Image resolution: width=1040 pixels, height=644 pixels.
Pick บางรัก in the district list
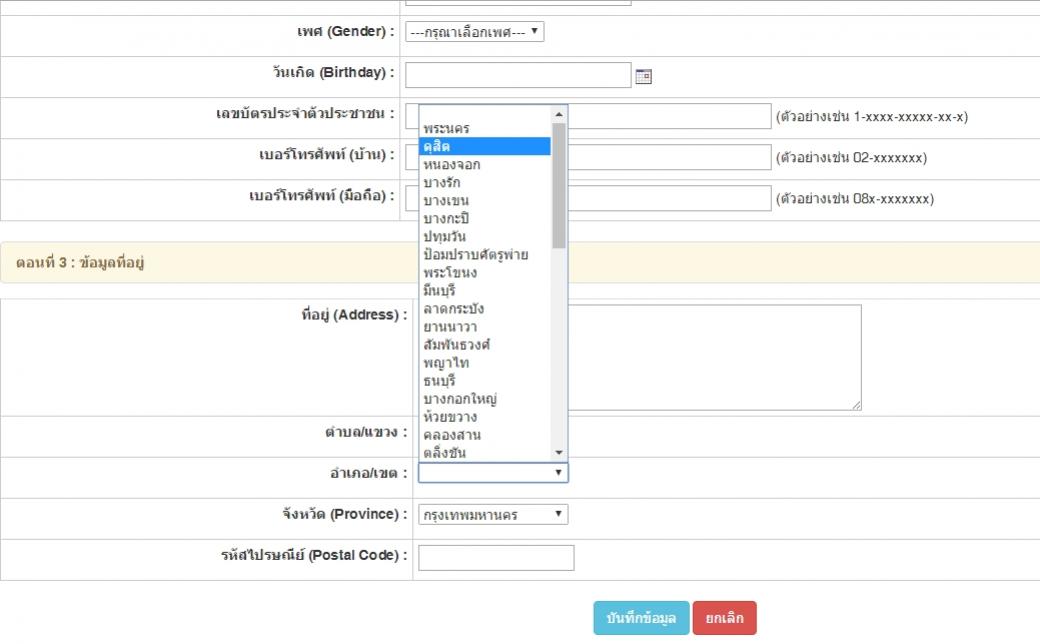[x=442, y=183]
